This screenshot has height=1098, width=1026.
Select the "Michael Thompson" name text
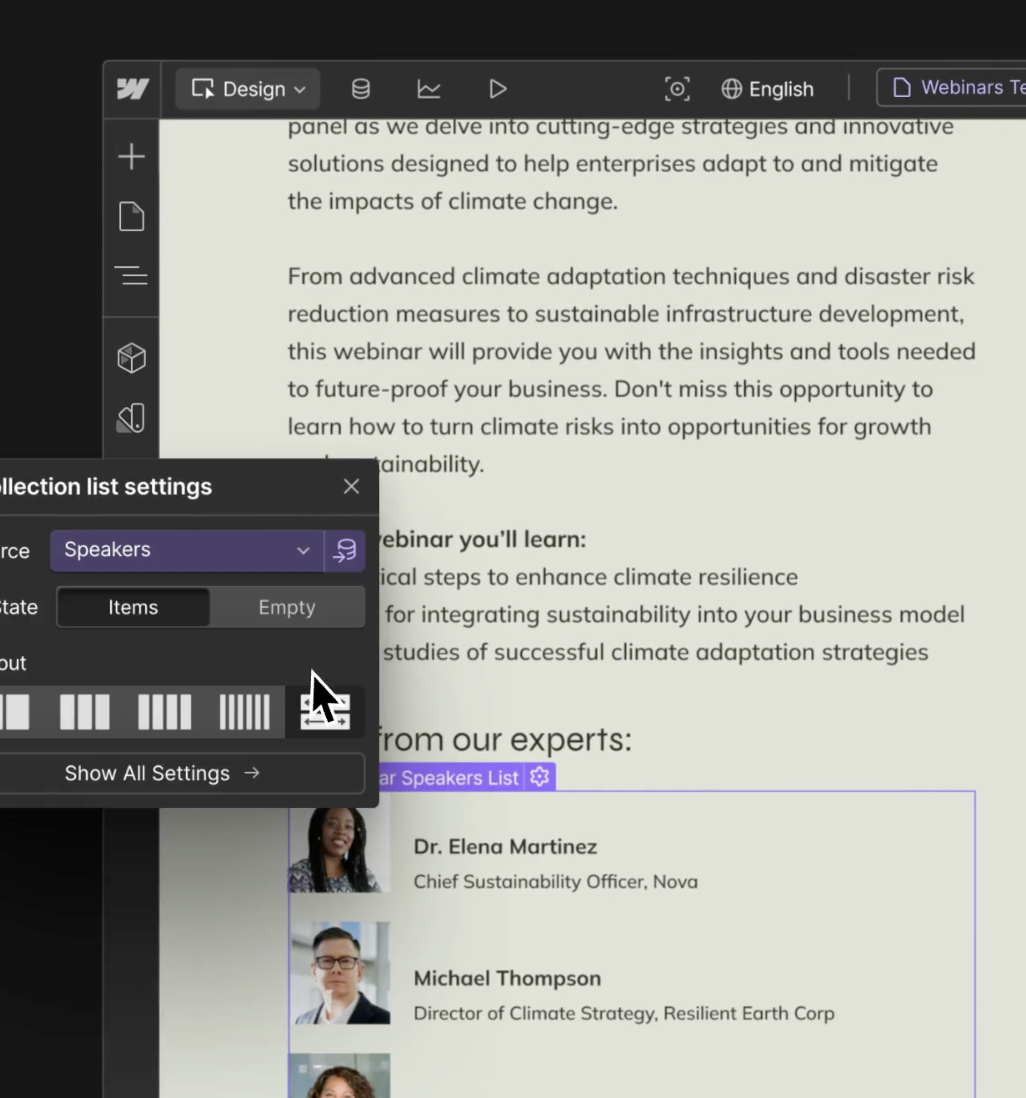507,978
